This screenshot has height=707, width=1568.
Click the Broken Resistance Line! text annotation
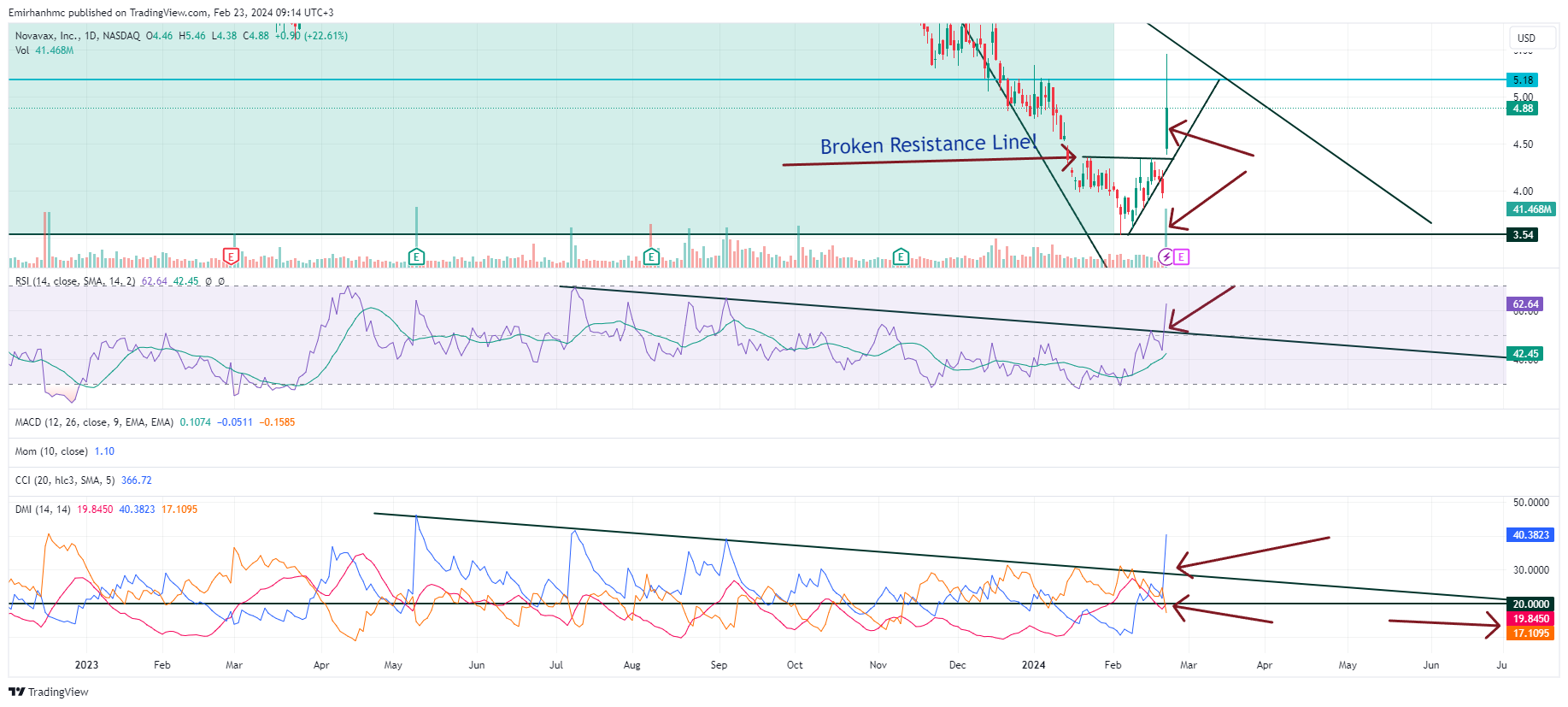[x=929, y=144]
